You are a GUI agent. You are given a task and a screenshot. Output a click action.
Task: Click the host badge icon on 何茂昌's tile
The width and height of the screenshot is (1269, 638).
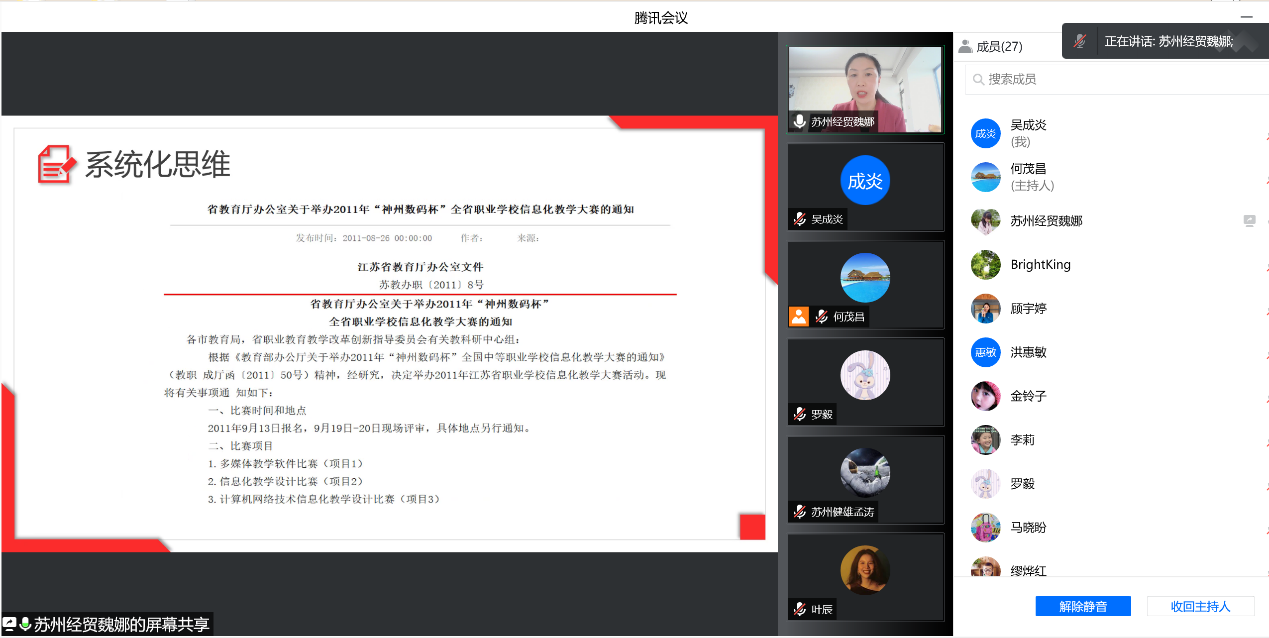pyautogui.click(x=799, y=316)
